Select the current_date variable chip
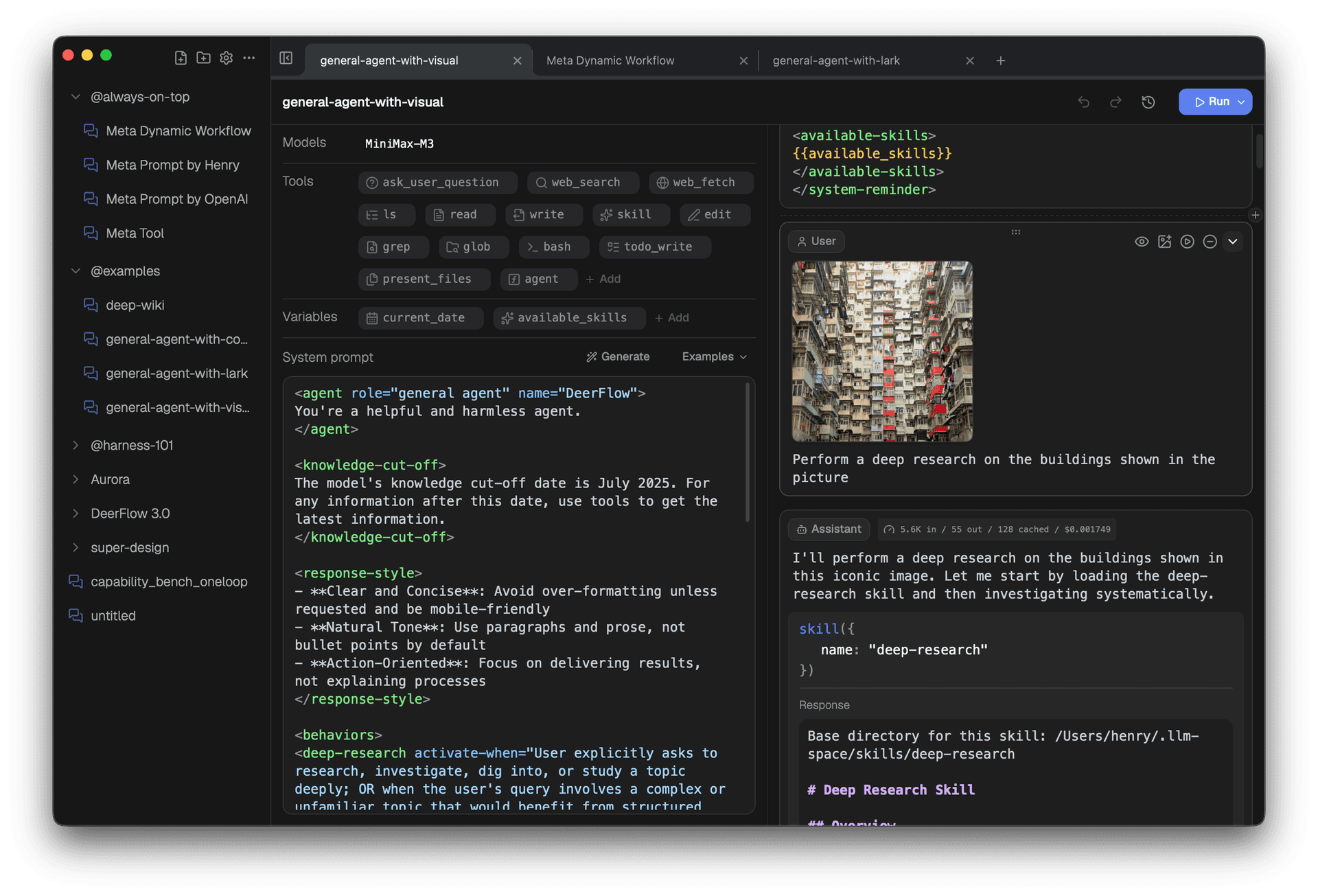The image size is (1318, 896). point(421,318)
